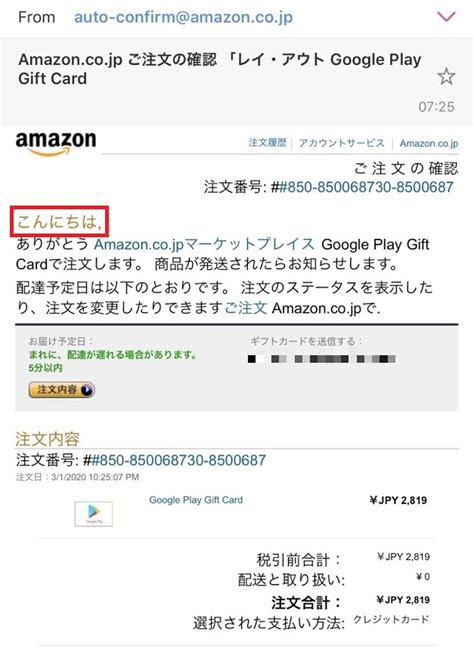Open the amazon logo
The image size is (474, 653).
click(x=56, y=144)
